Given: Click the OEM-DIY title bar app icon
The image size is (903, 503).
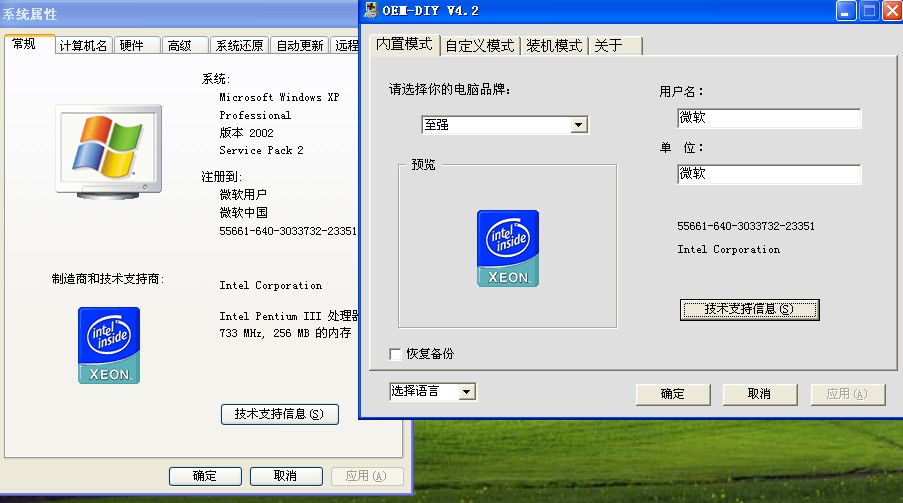Looking at the screenshot, I should [x=371, y=10].
